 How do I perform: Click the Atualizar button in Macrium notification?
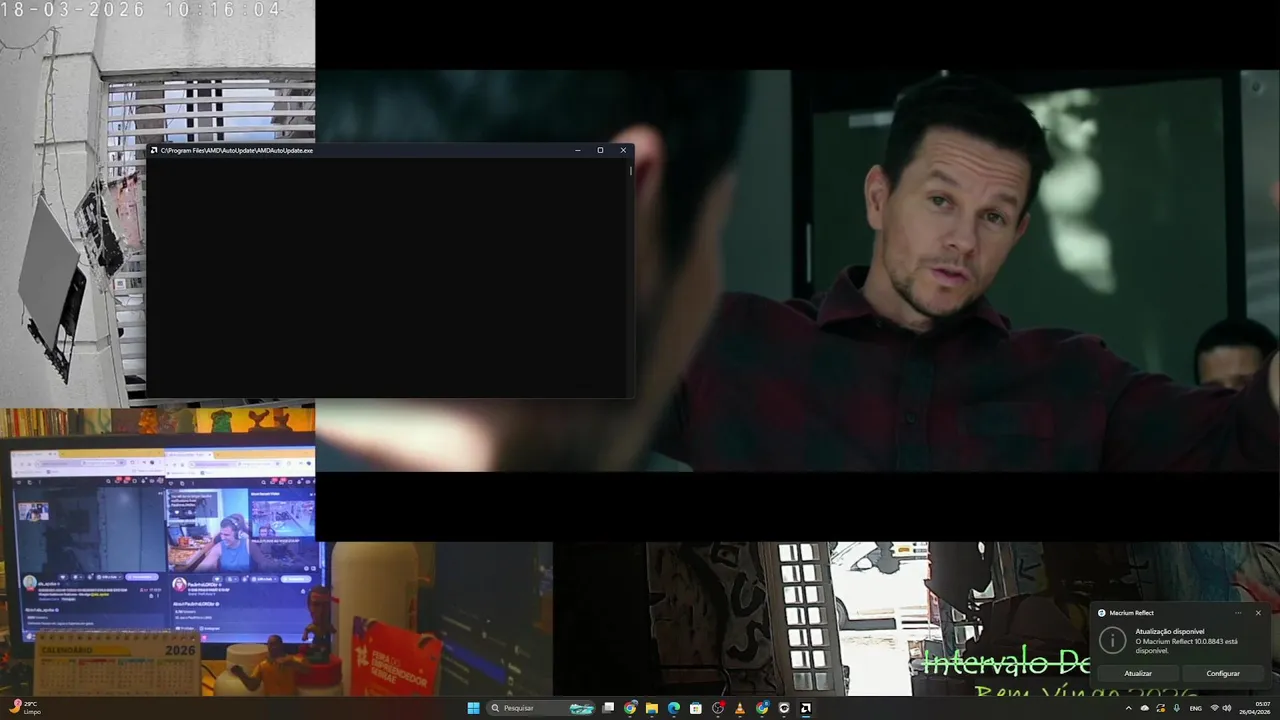click(1138, 673)
